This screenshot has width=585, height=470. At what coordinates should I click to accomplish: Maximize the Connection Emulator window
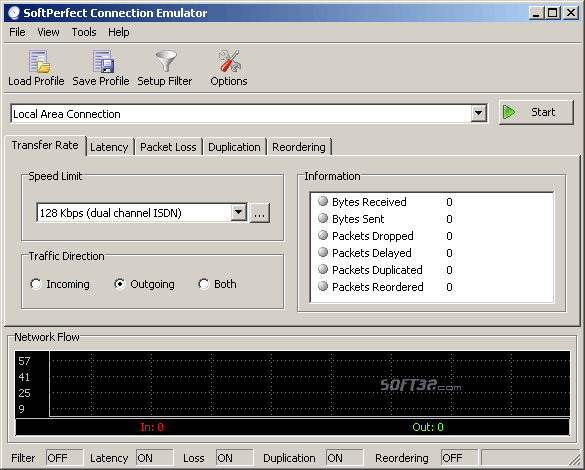pyautogui.click(x=553, y=13)
